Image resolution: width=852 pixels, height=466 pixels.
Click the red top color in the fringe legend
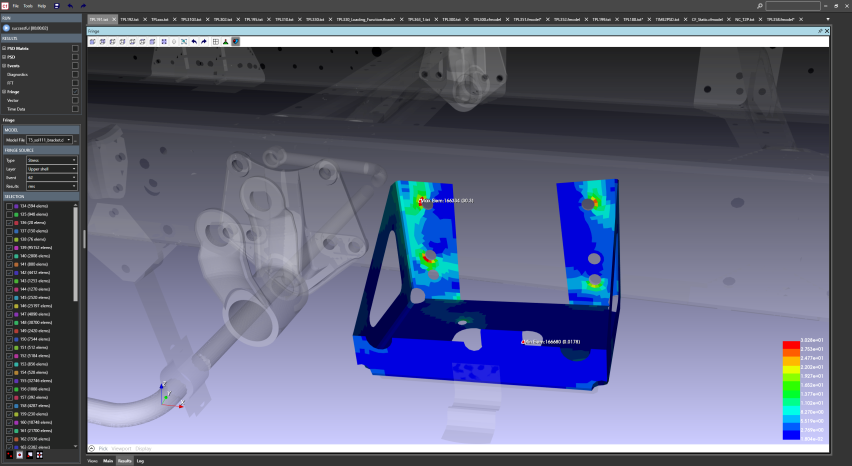point(790,345)
